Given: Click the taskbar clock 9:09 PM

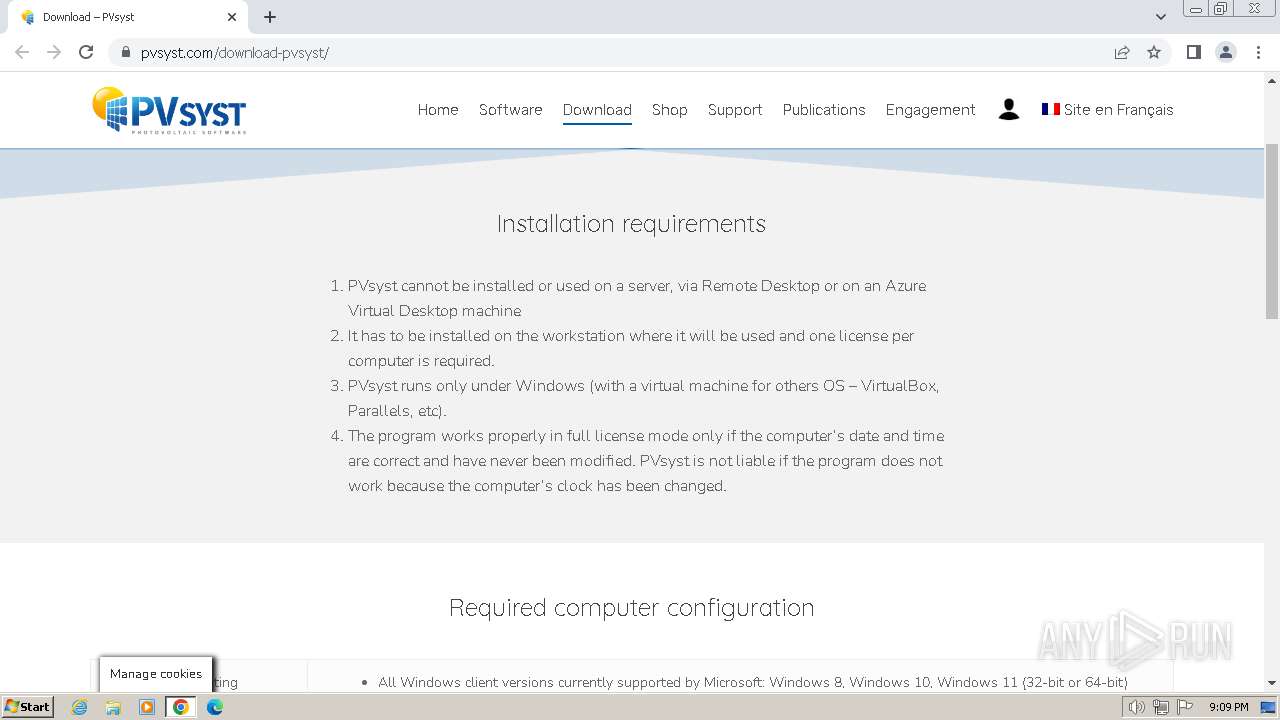Looking at the screenshot, I should coord(1228,707).
